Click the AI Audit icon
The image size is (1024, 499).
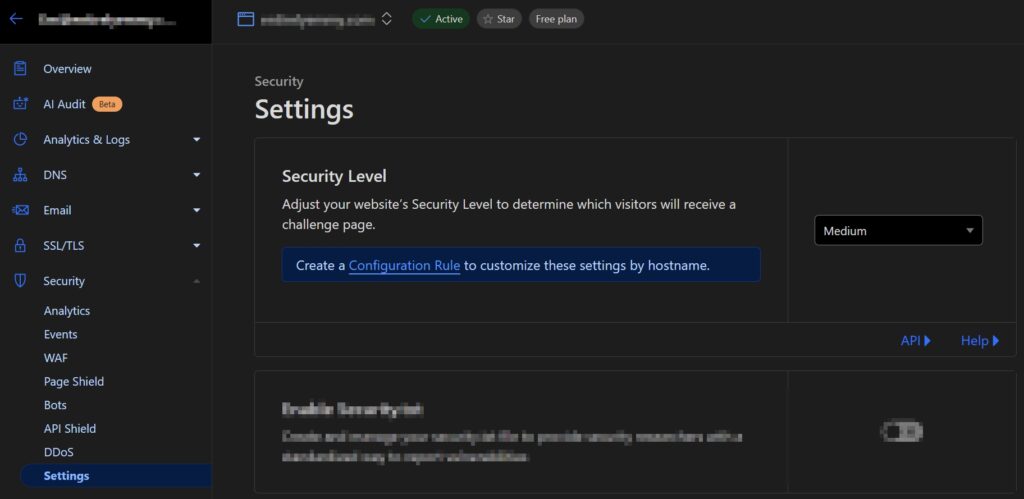tap(20, 104)
